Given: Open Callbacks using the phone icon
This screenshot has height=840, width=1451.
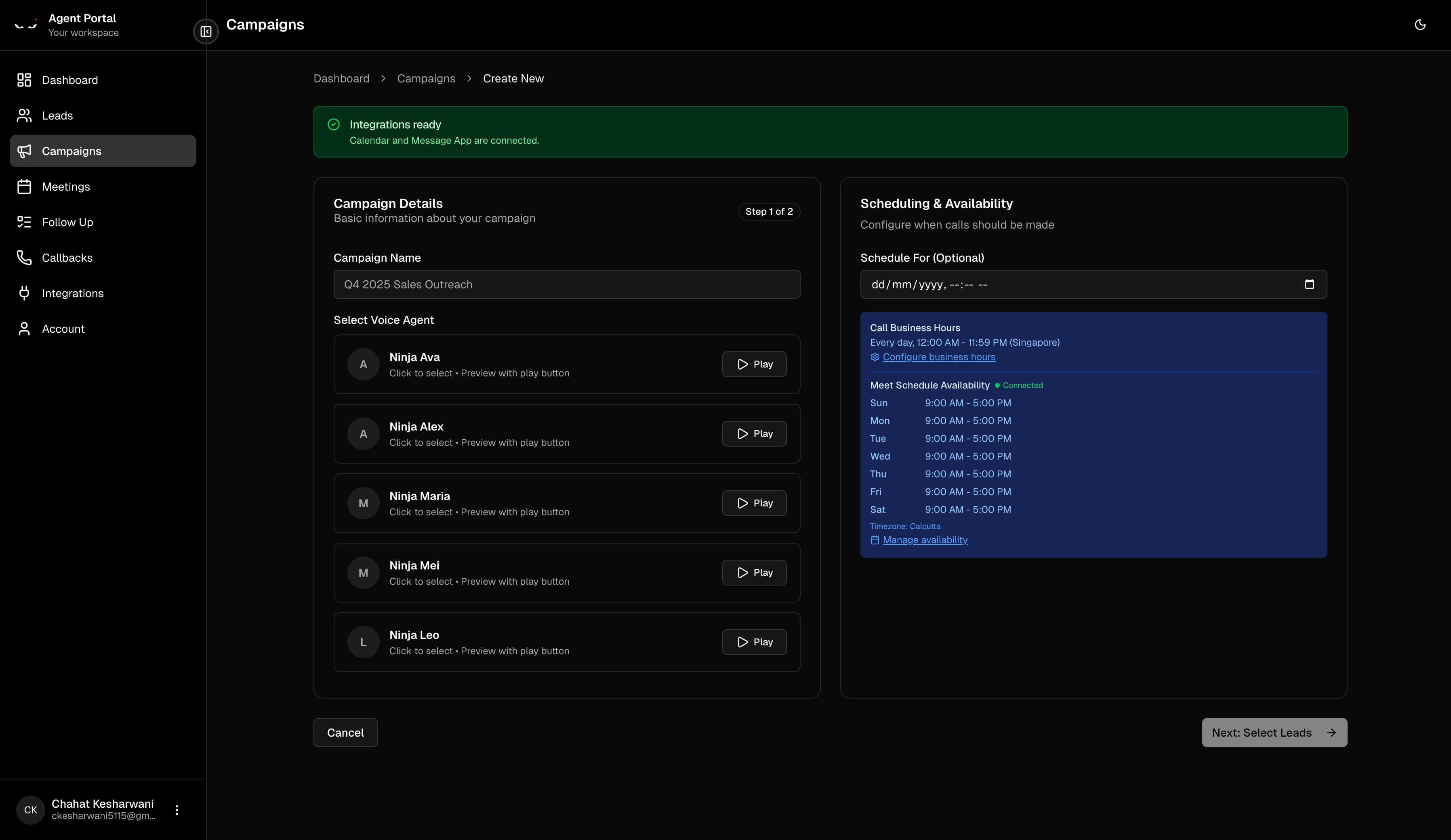Looking at the screenshot, I should coord(23,257).
